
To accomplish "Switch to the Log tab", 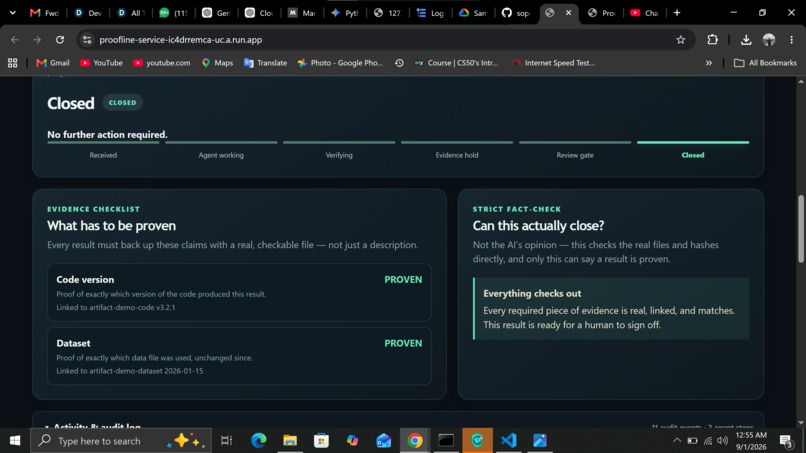I will (x=431, y=13).
